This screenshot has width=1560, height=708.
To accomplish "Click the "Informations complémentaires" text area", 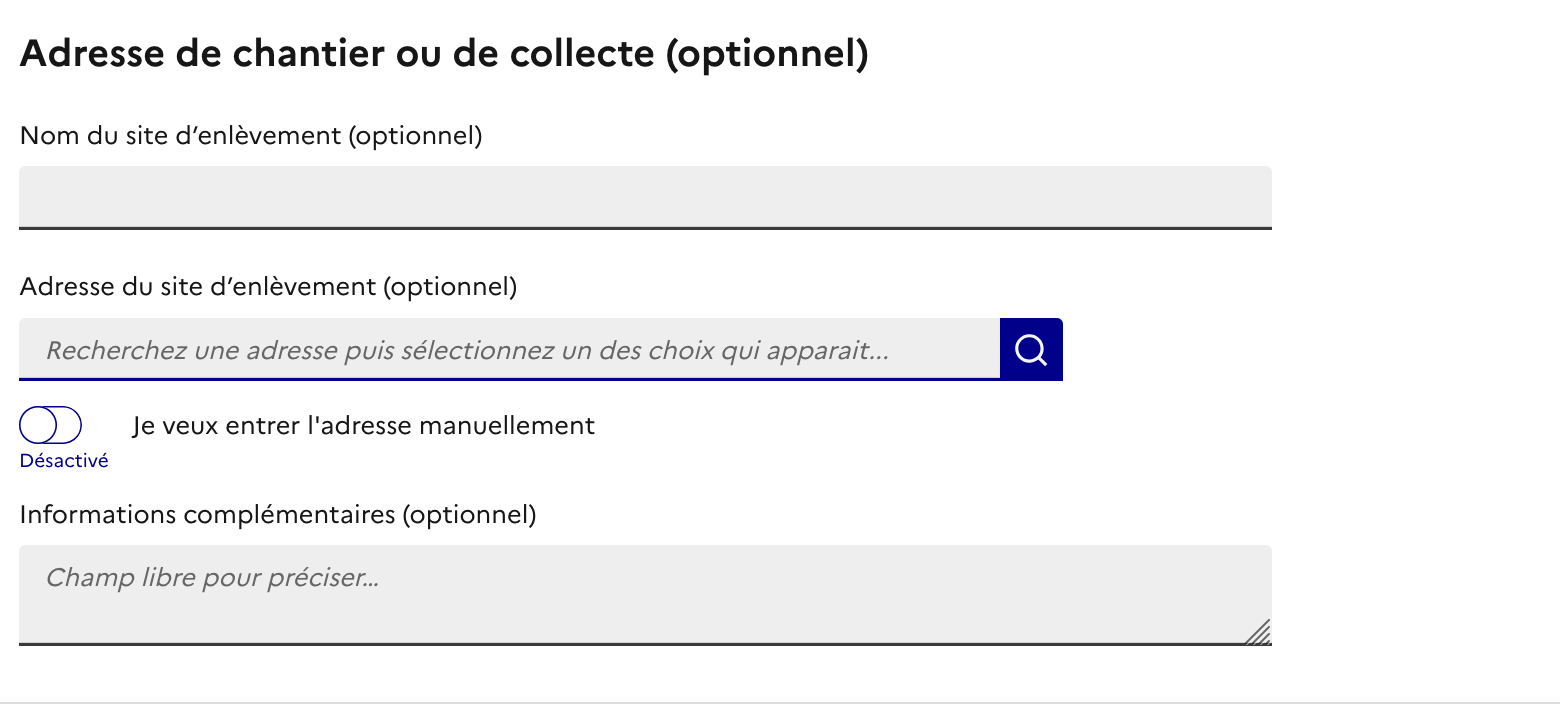I will pyautogui.click(x=645, y=594).
